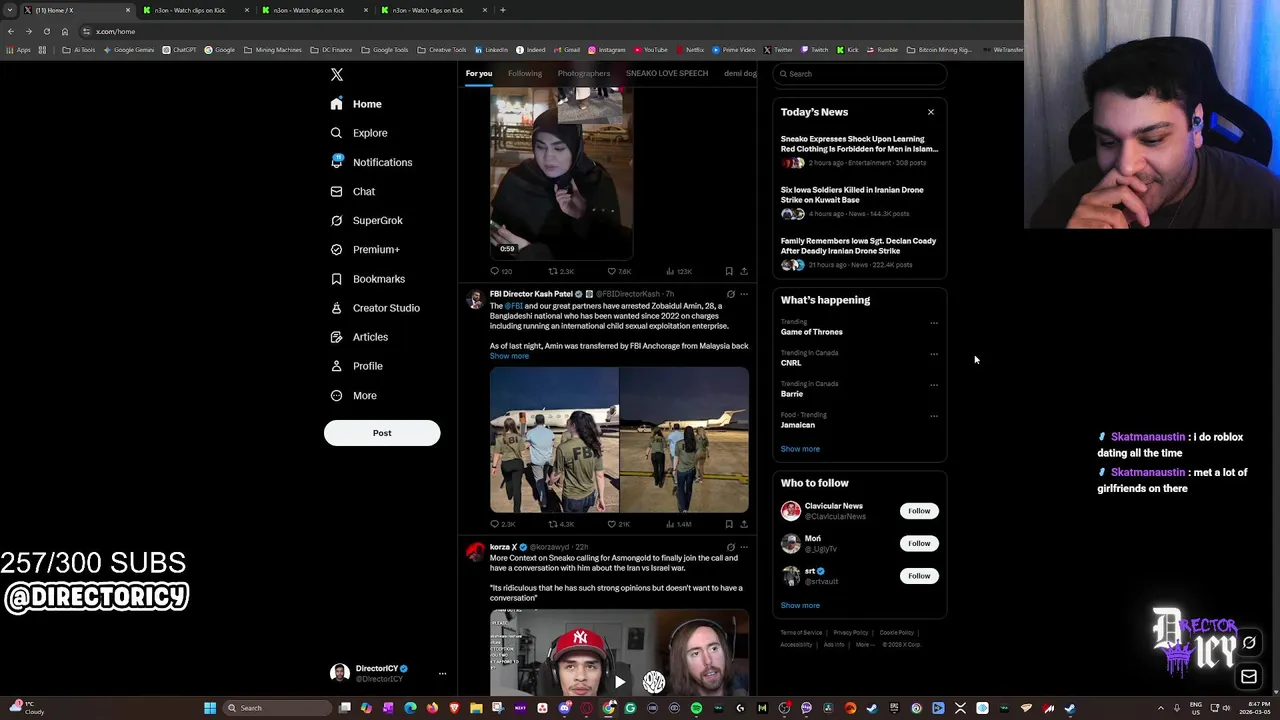
Task: Open Grok explain on the korza post
Action: pyautogui.click(x=731, y=547)
